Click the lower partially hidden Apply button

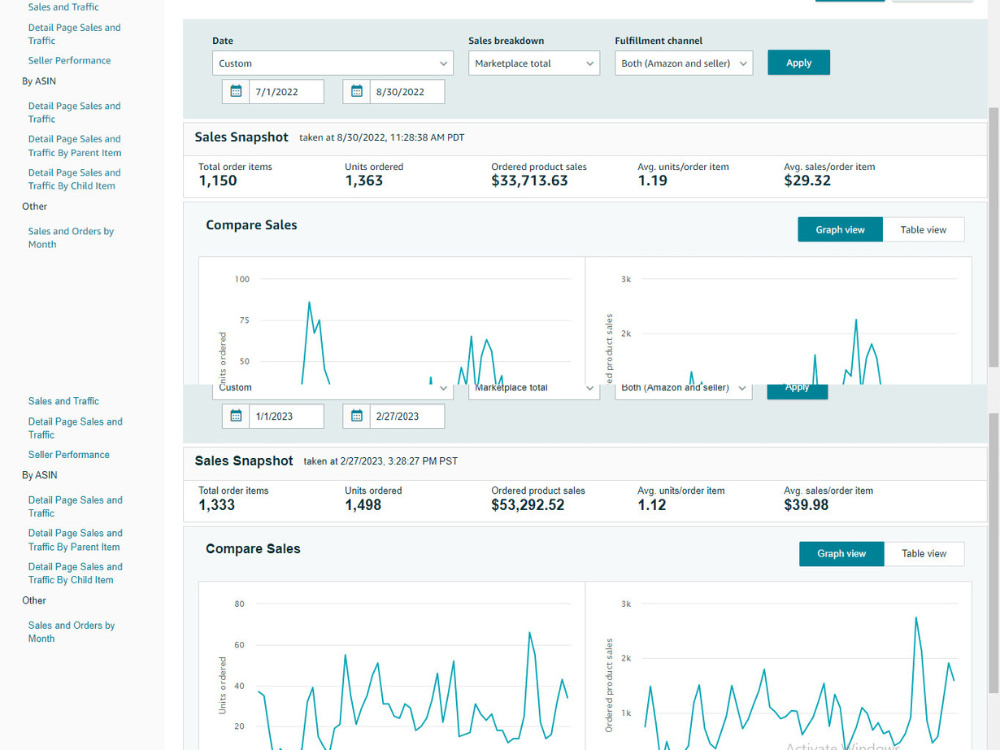point(797,391)
